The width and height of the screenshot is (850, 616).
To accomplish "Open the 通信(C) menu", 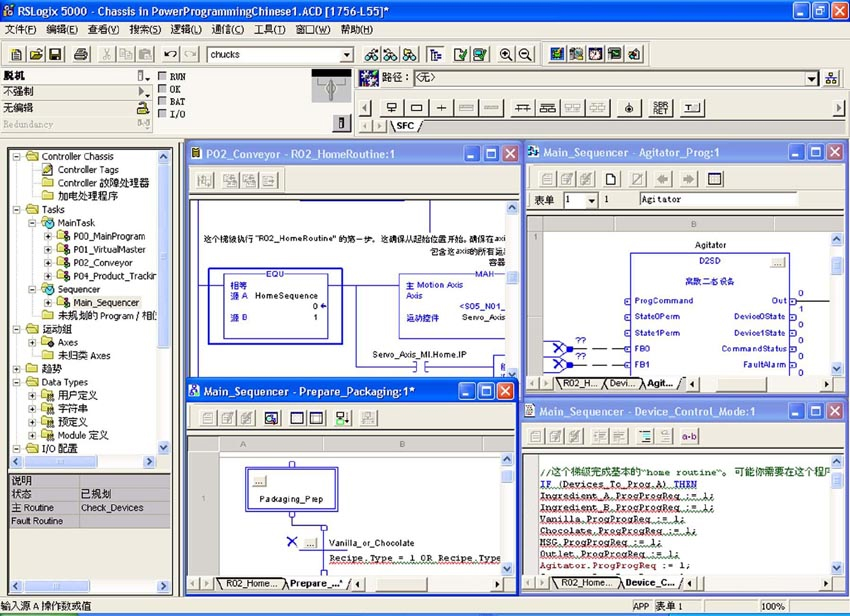I will click(227, 29).
